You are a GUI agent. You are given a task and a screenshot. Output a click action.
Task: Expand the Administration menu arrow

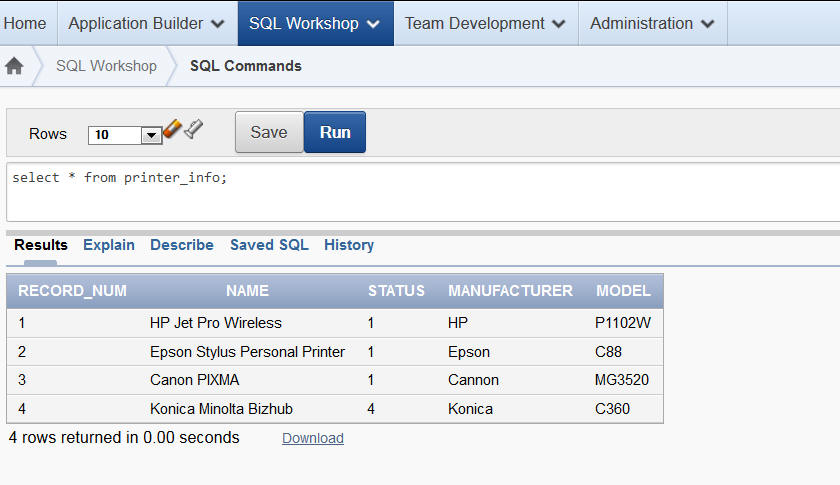[708, 24]
